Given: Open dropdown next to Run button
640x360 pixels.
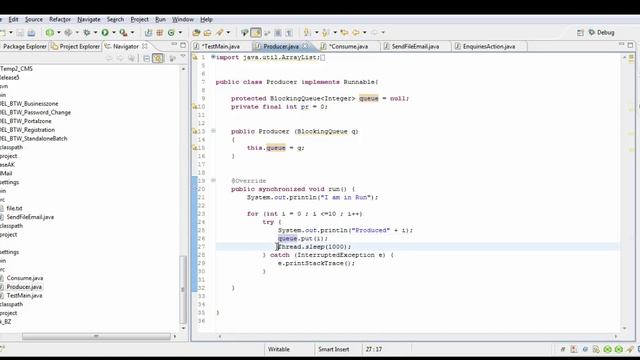Looking at the screenshot, I should click(114, 33).
